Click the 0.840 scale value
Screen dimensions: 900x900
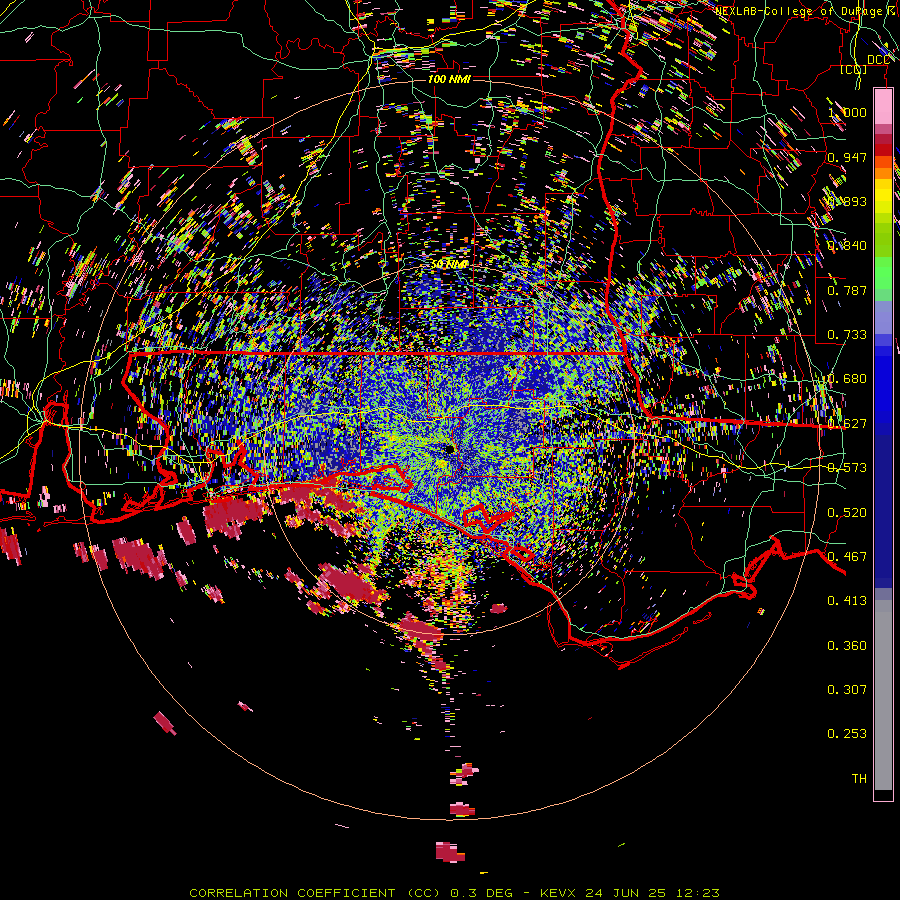click(847, 245)
